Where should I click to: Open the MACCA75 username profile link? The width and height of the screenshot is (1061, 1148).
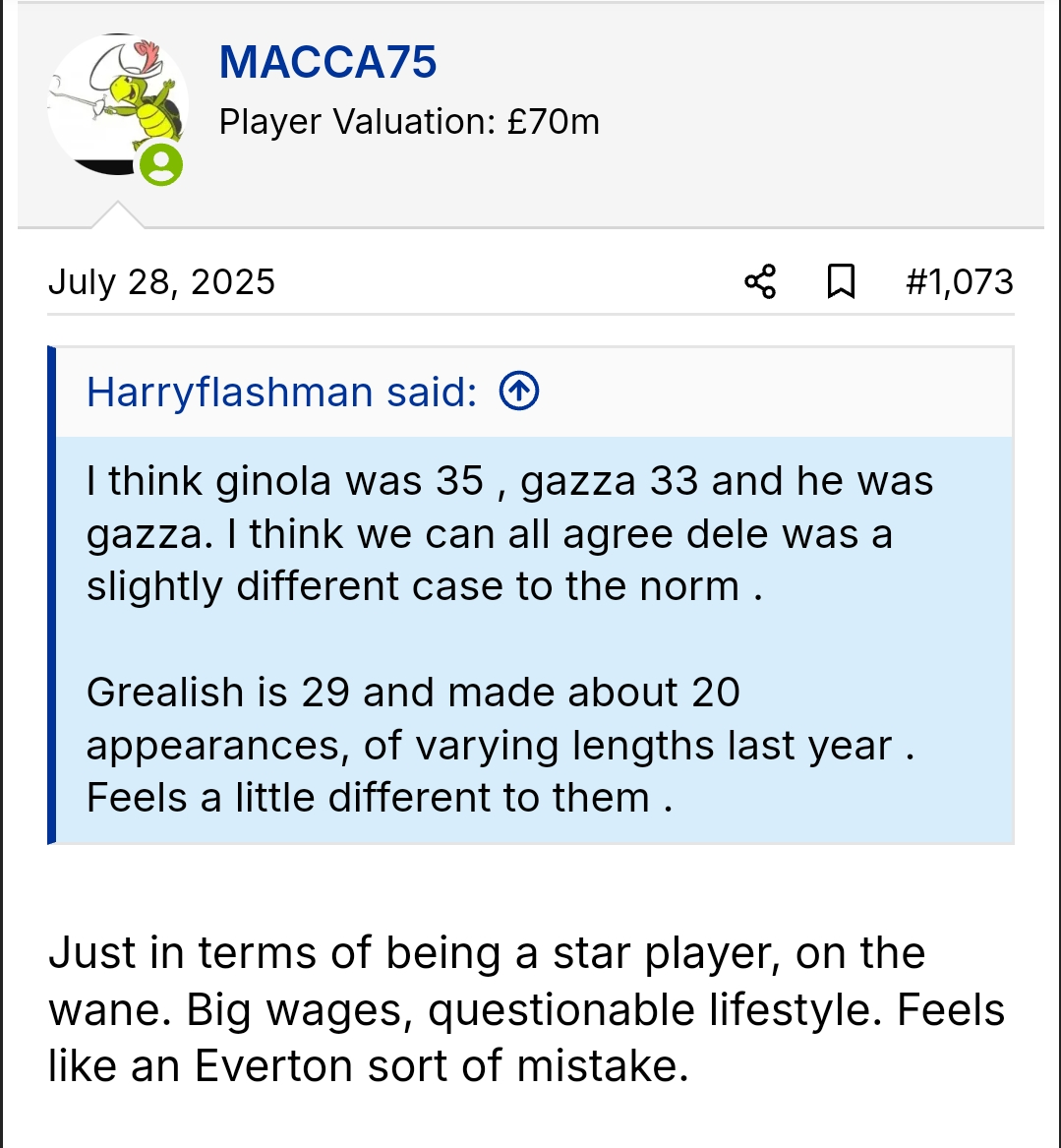pos(327,62)
